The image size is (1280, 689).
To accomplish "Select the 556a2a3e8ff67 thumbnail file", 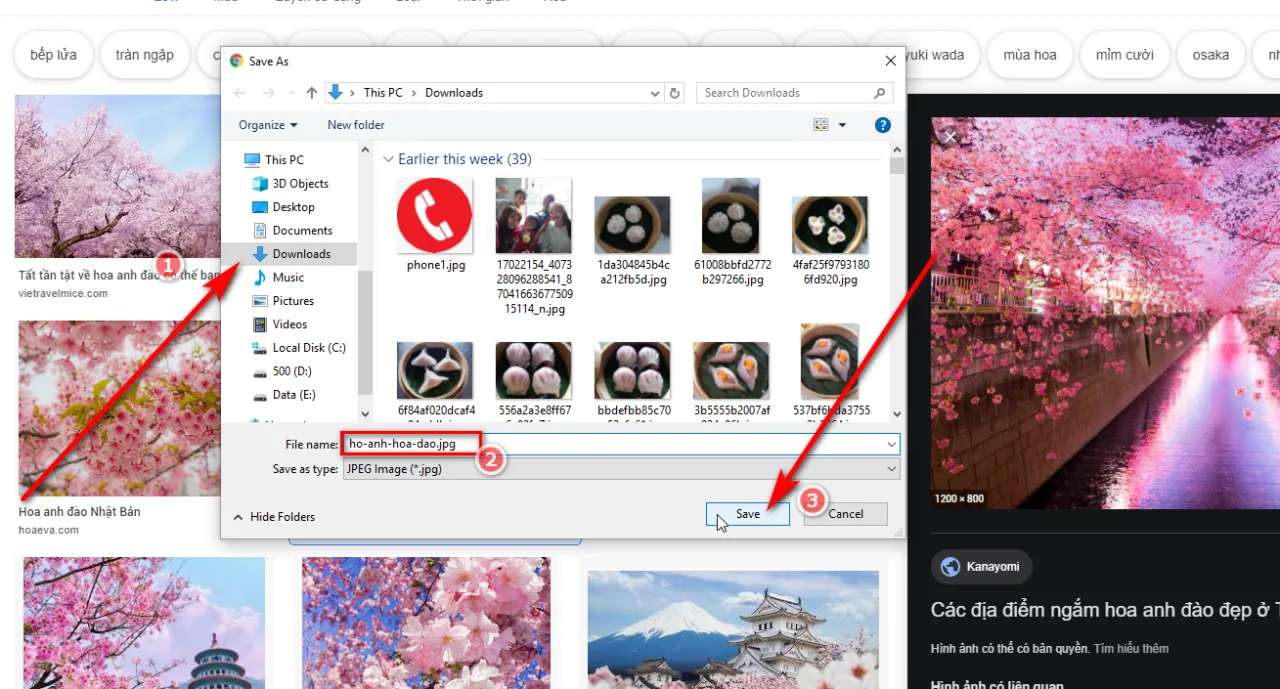I will click(x=533, y=380).
